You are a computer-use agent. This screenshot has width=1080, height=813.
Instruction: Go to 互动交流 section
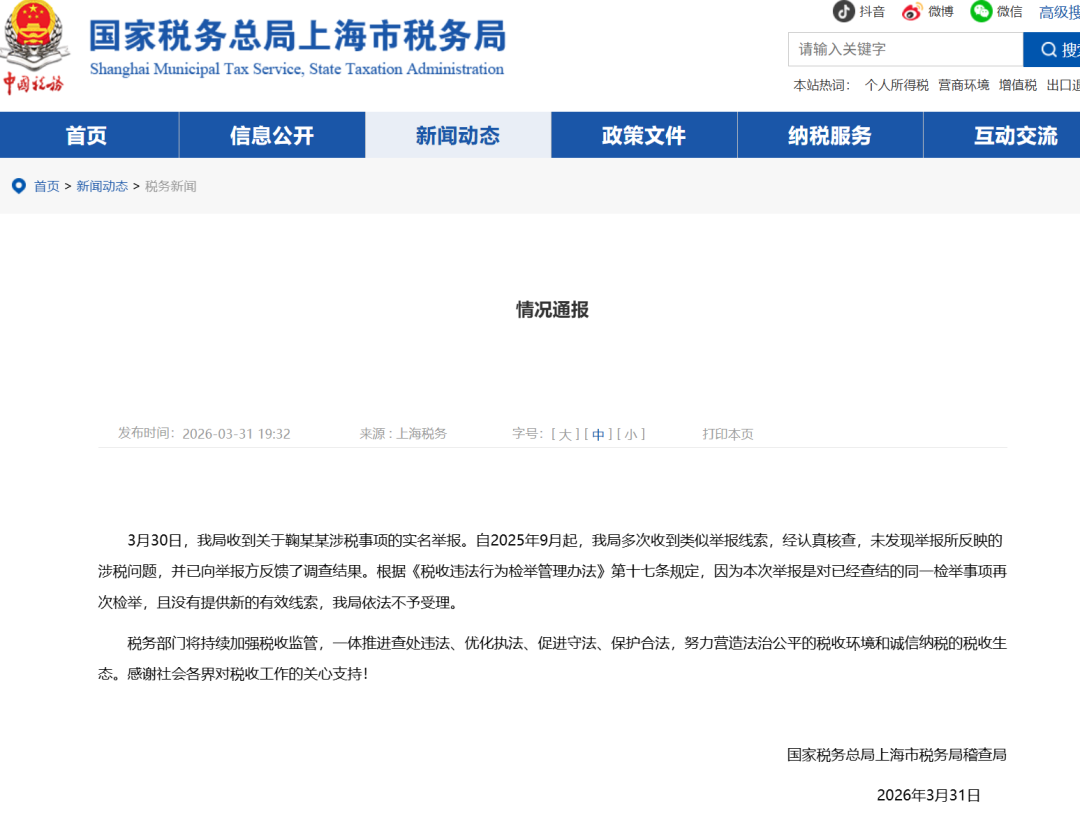coord(1015,136)
